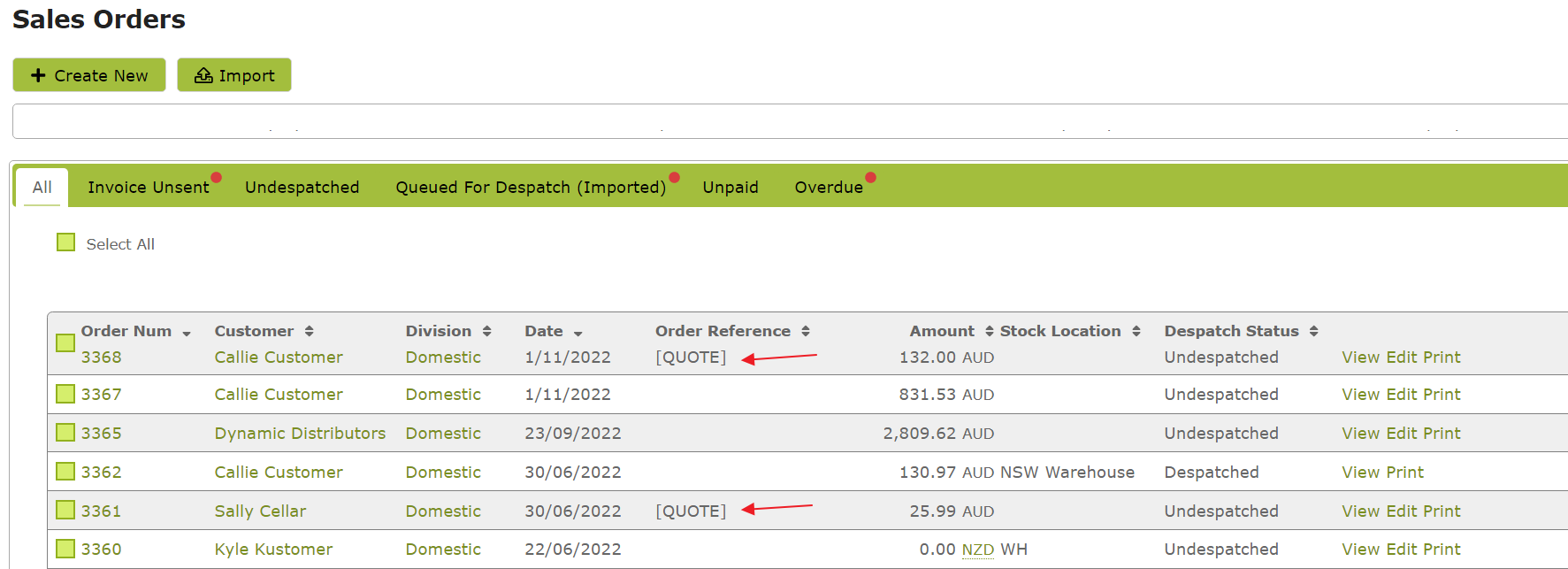The image size is (1568, 569).
Task: Click Edit for order 3361
Action: click(x=1402, y=511)
